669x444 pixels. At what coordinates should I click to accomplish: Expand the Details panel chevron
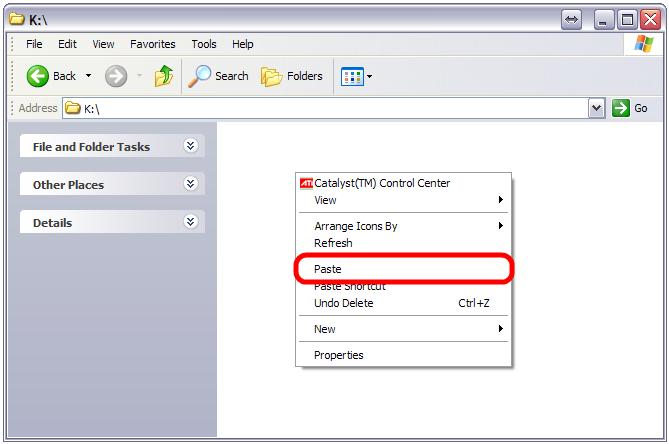[191, 222]
